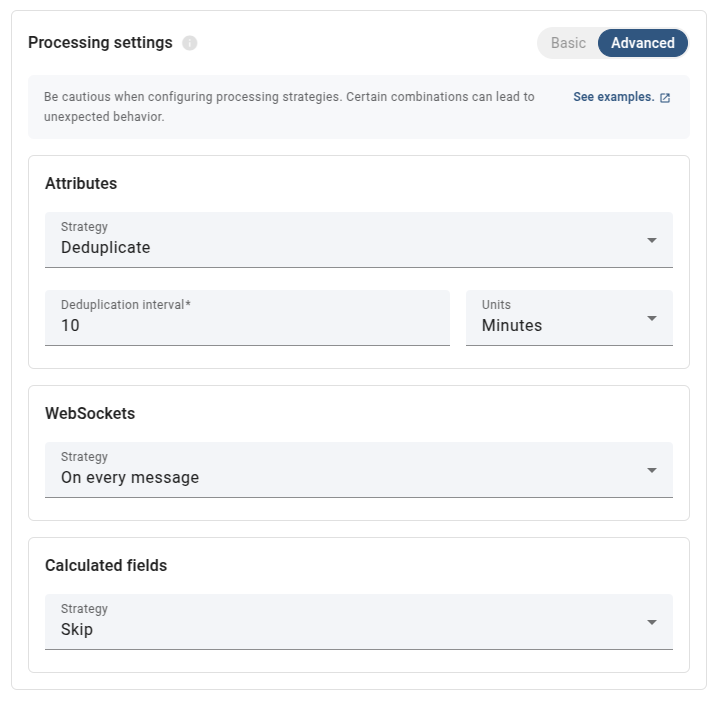Open the See examples link

coord(613,97)
